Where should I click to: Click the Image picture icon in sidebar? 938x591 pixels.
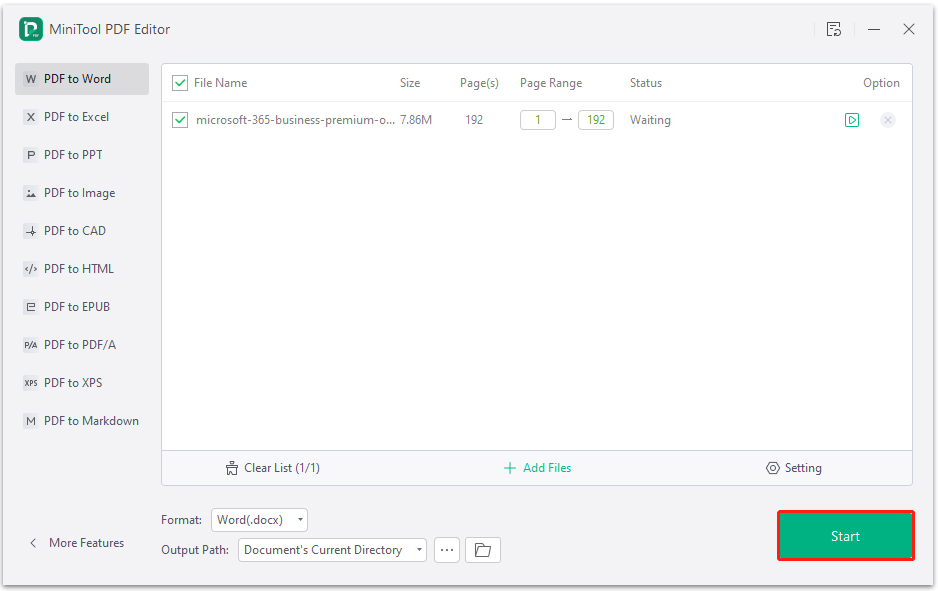pos(31,193)
